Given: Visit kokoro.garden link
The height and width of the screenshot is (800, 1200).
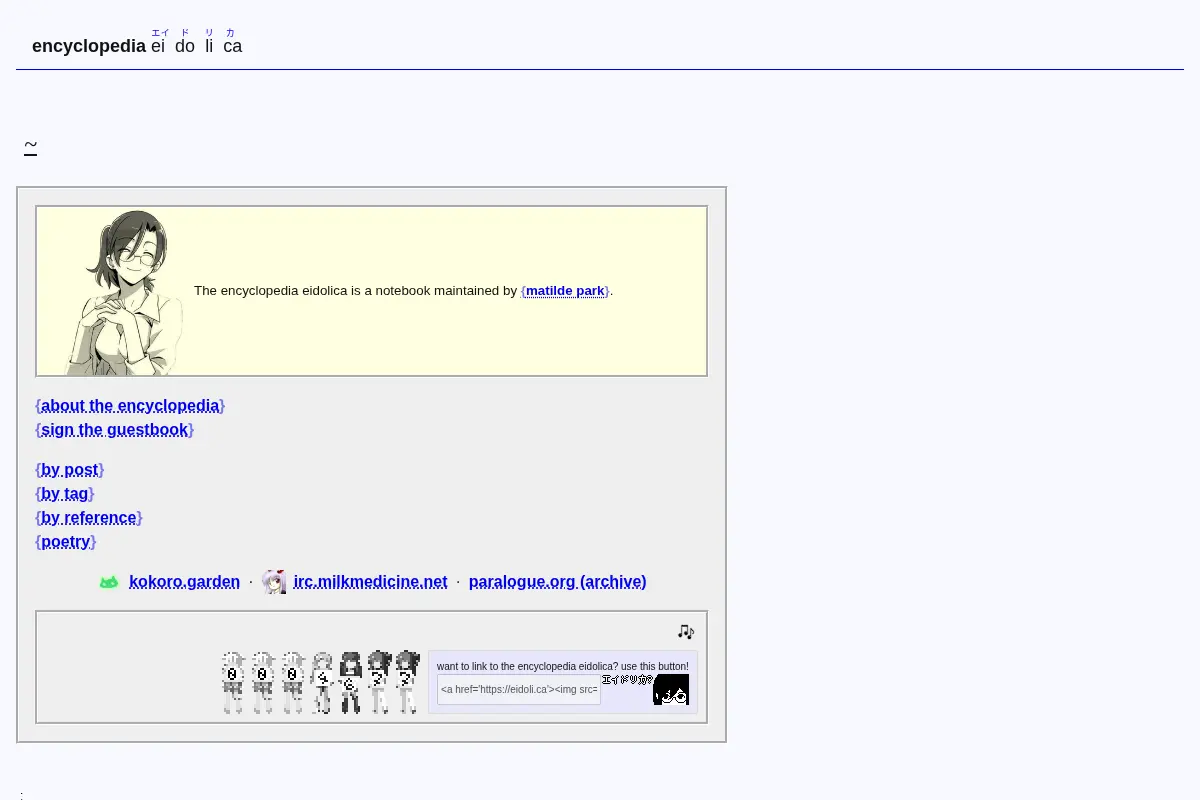Looking at the screenshot, I should [x=184, y=582].
